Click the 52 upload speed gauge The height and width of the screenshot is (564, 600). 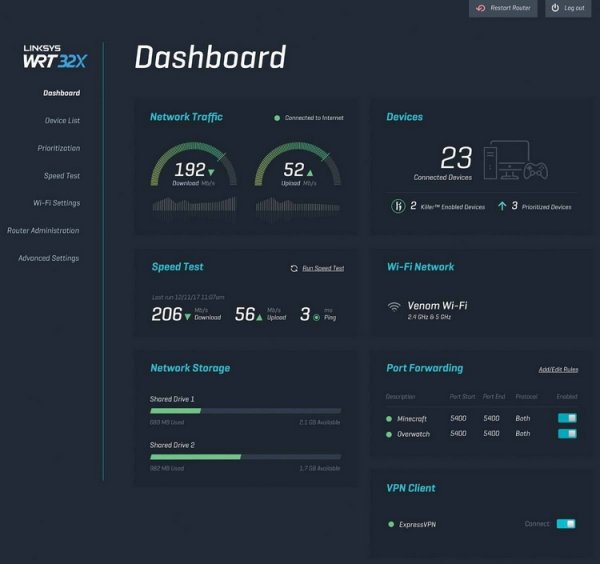pos(298,165)
